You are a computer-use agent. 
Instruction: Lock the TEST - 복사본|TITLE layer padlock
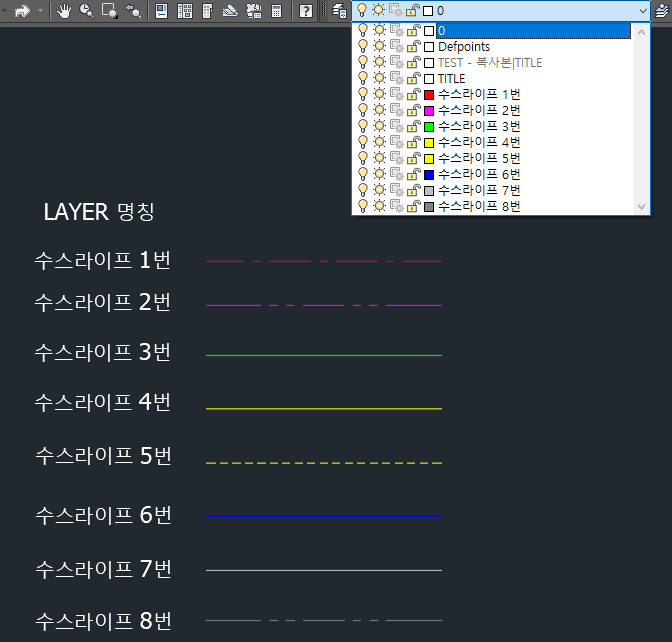coord(413,63)
